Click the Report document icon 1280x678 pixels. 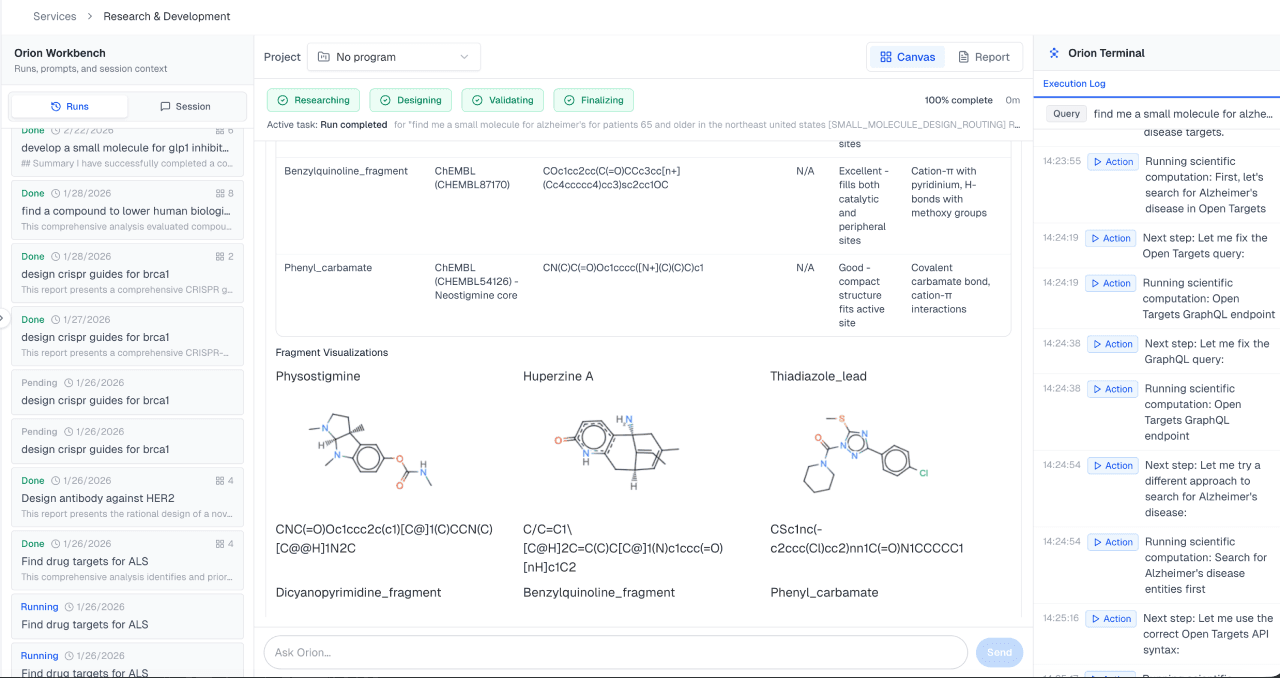point(962,57)
